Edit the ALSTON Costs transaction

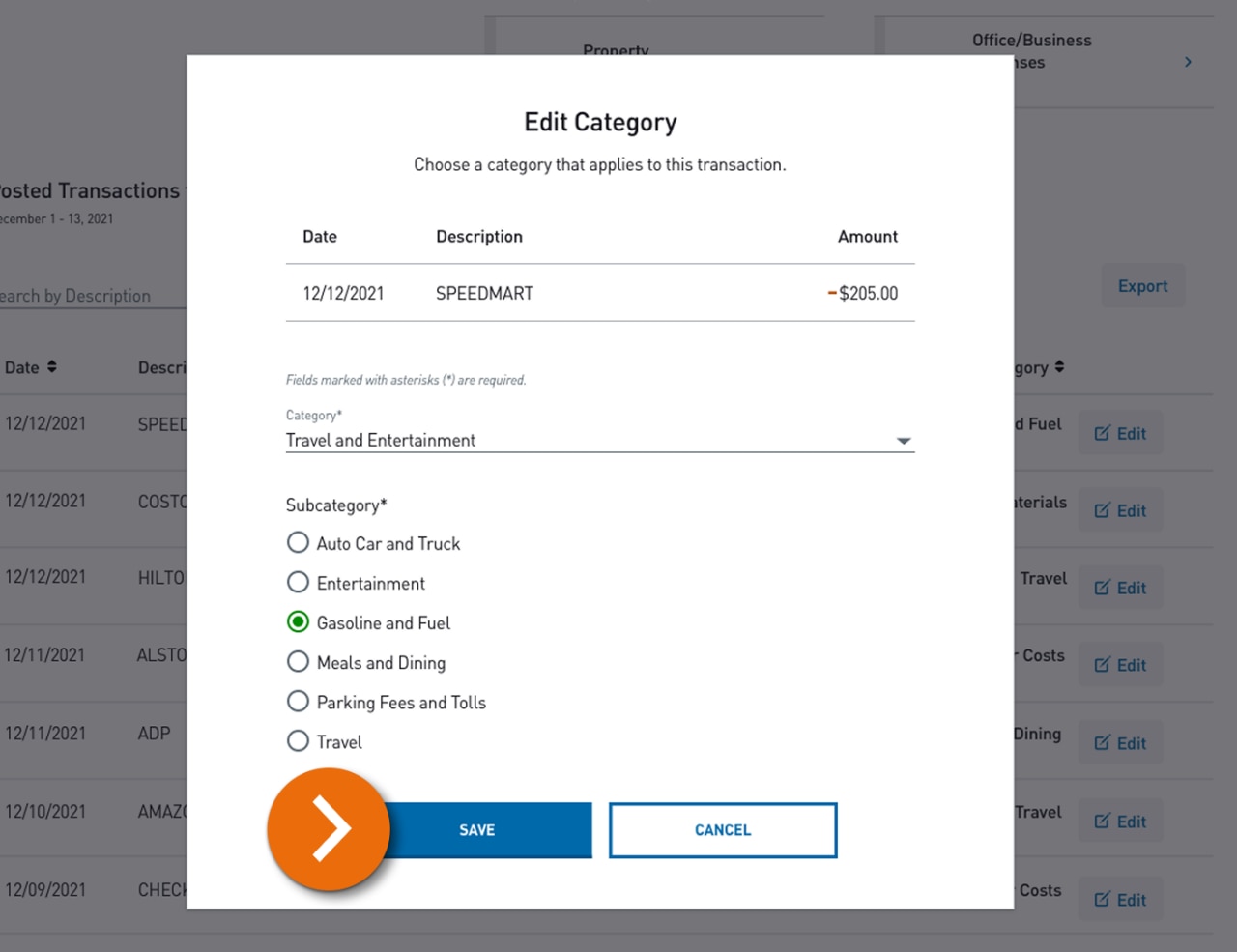click(1120, 665)
